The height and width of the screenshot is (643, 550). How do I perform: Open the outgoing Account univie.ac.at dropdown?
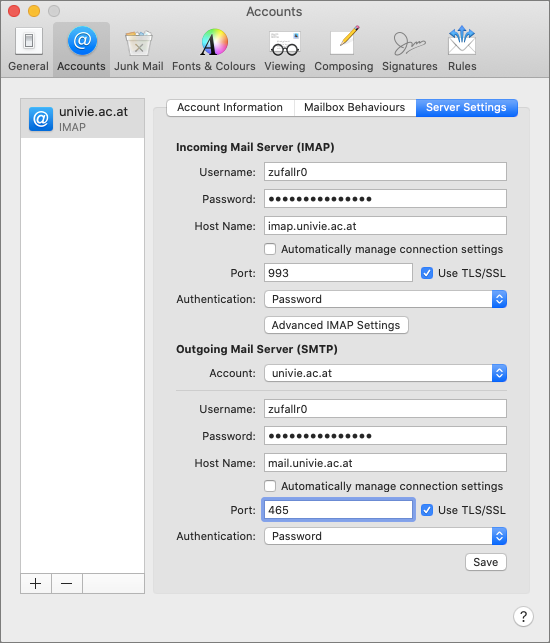pos(386,373)
